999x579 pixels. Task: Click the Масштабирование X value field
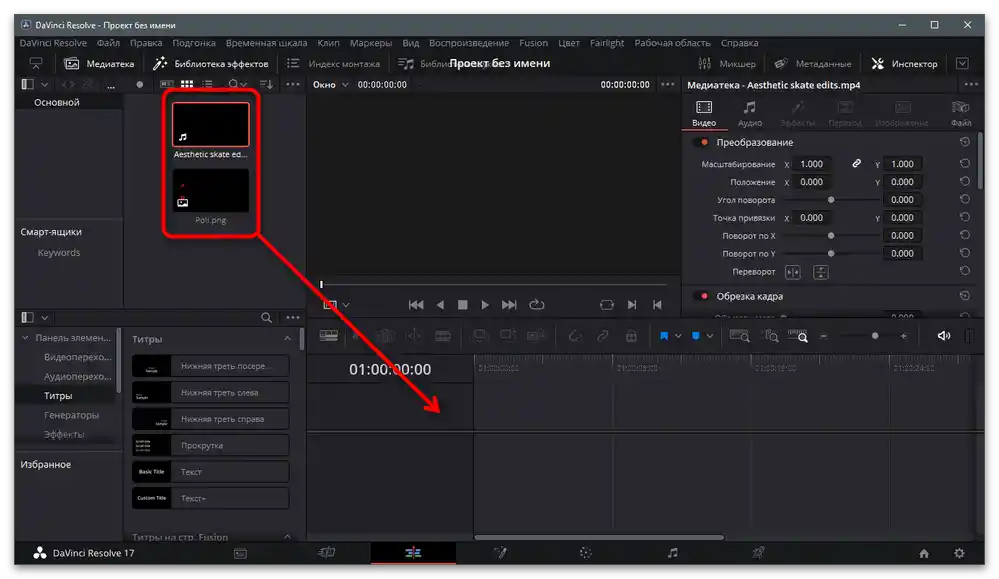811,164
